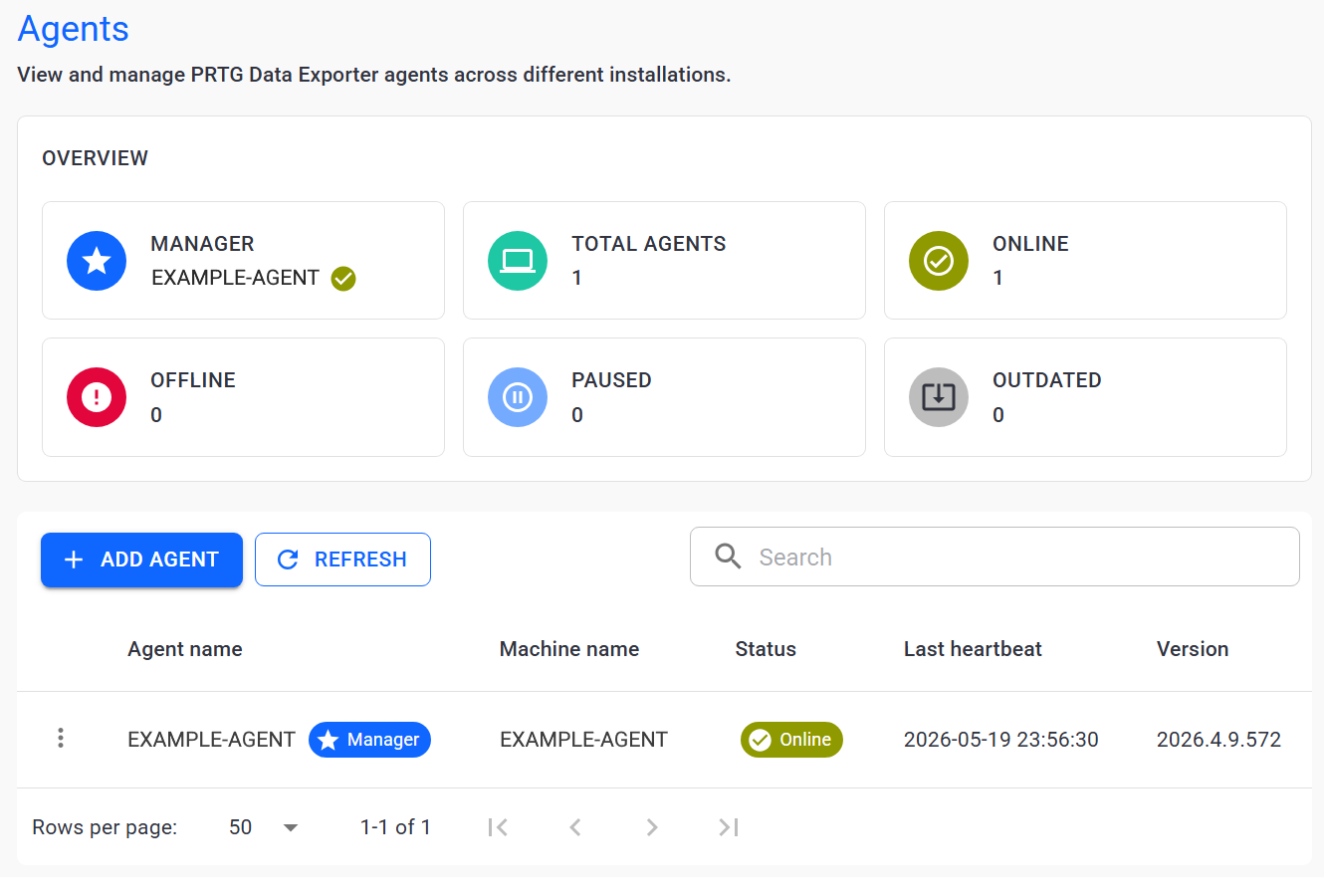This screenshot has width=1324, height=896.
Task: Go to previous page of agents table
Action: point(575,827)
